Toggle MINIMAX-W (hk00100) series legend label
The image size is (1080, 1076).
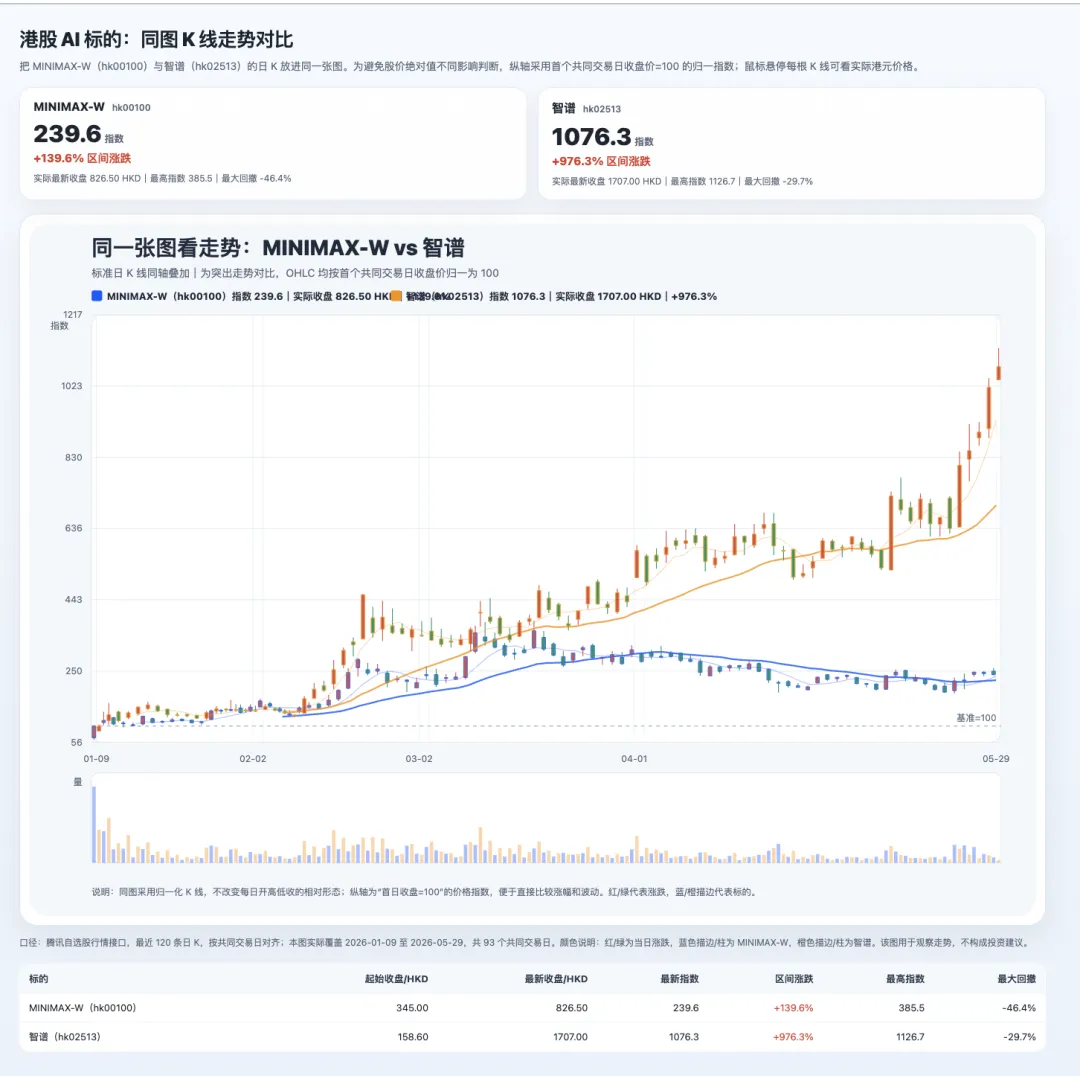pyautogui.click(x=249, y=296)
